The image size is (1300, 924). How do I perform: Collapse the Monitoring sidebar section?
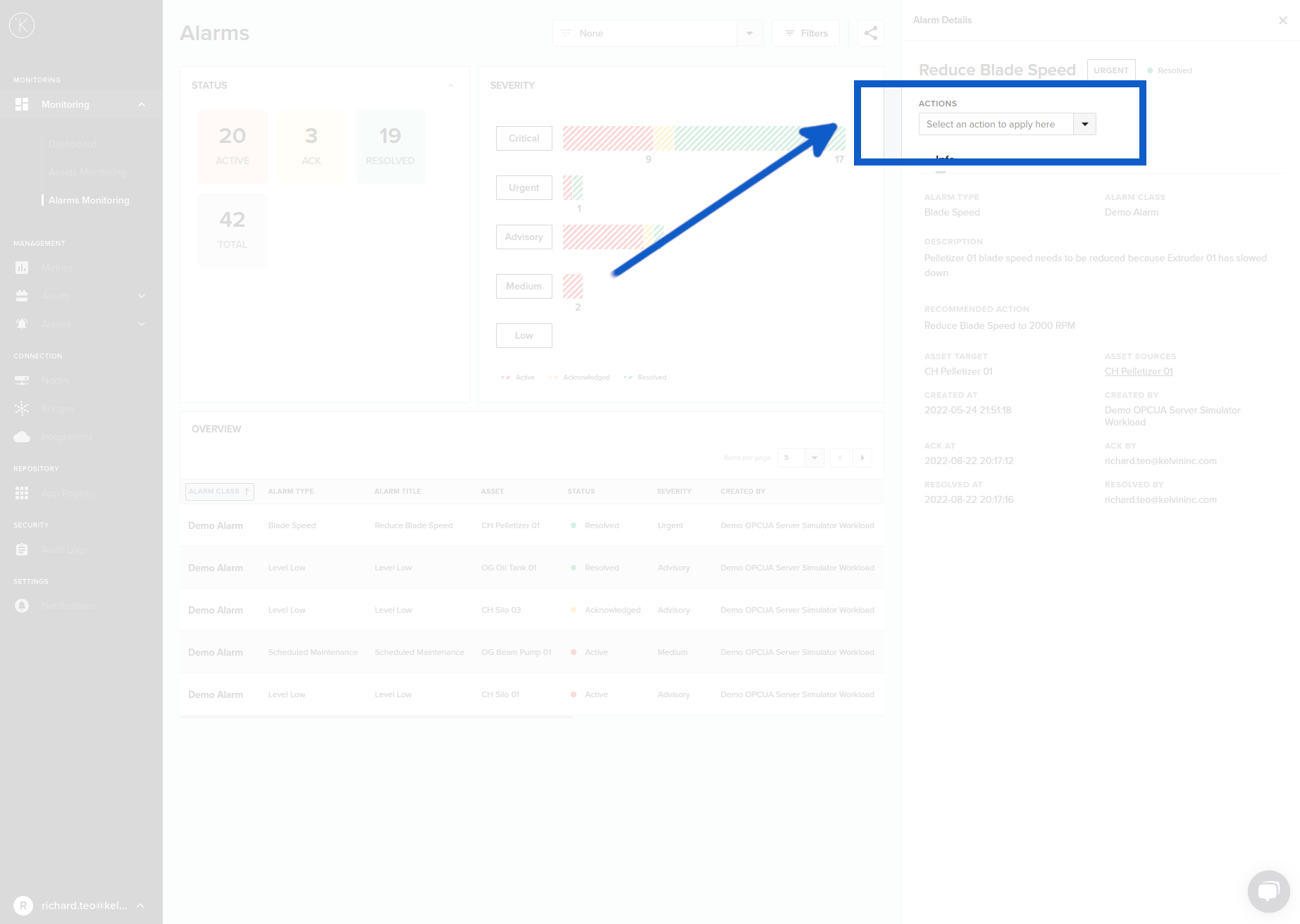point(142,104)
